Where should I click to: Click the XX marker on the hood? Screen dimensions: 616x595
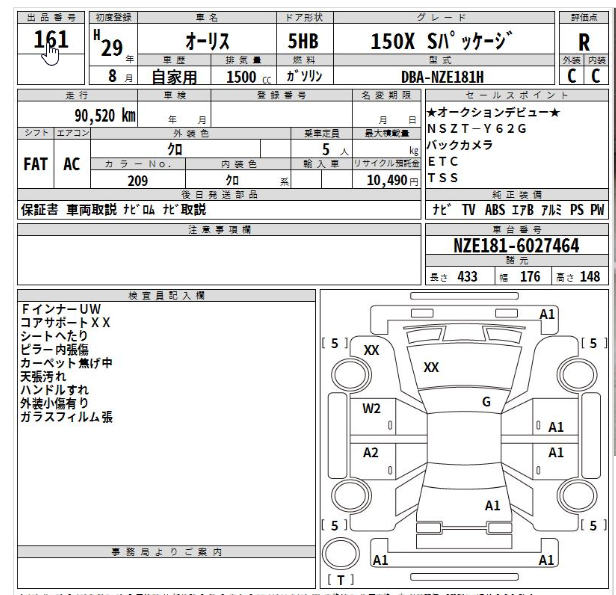pyautogui.click(x=431, y=367)
